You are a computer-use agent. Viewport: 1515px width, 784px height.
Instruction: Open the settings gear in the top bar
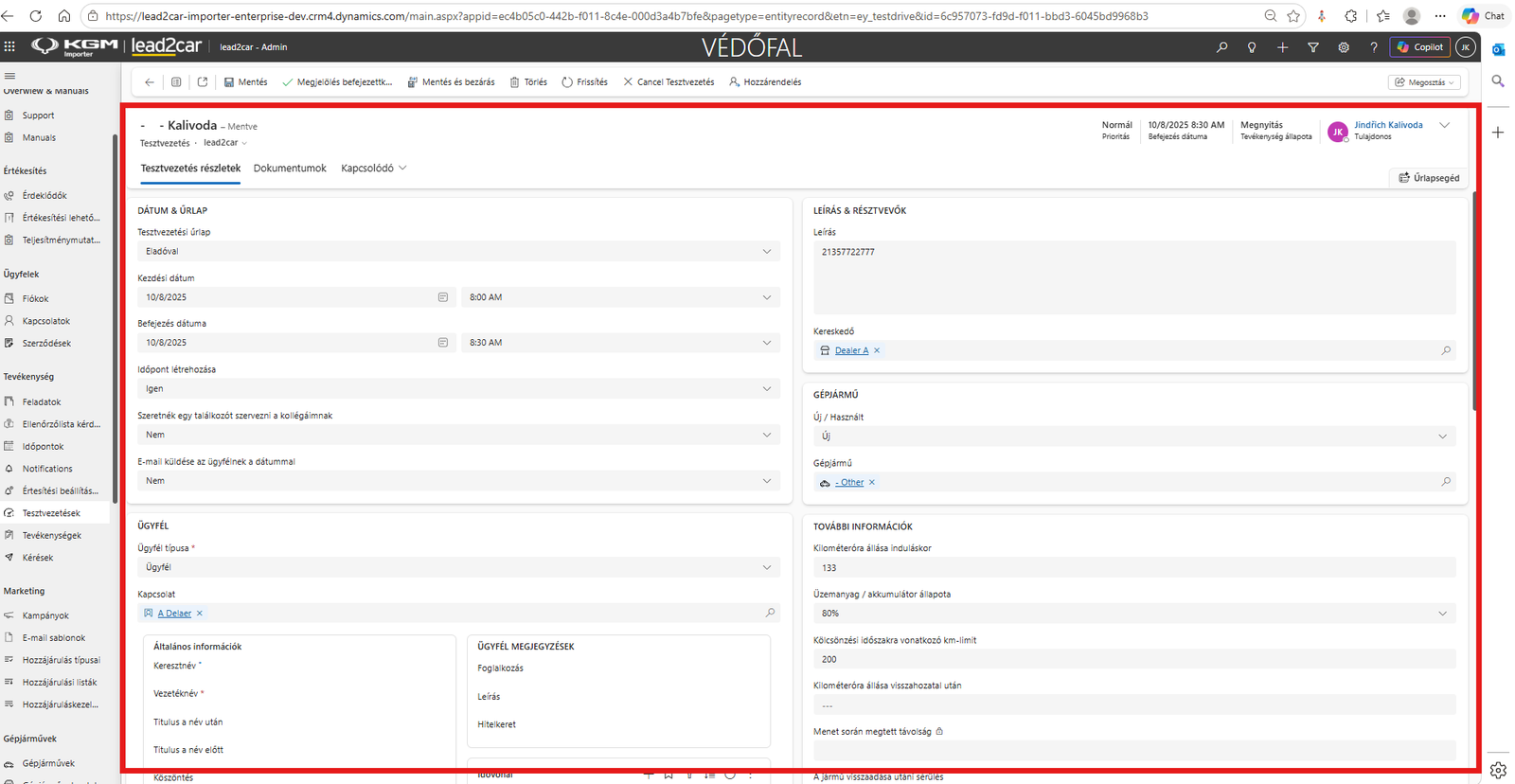point(1344,47)
